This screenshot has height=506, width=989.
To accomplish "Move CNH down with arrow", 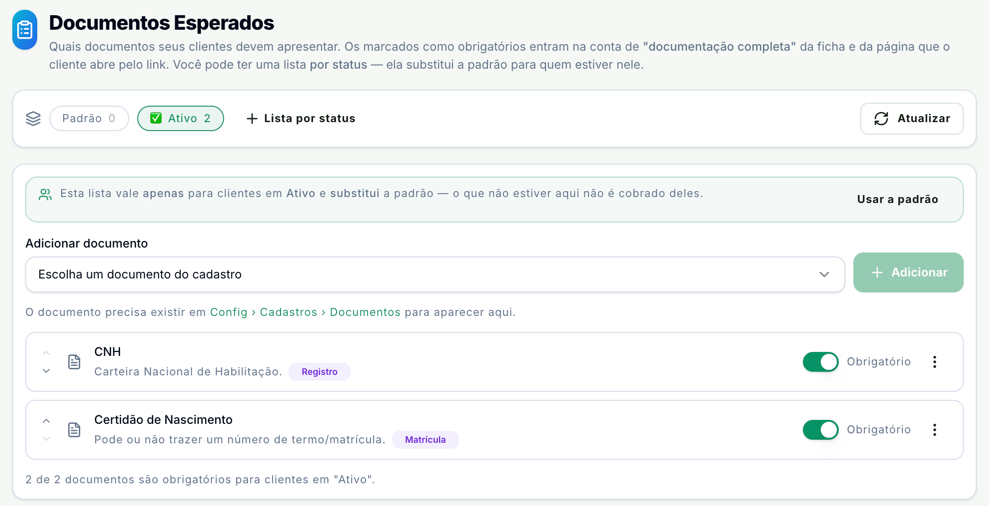I will (46, 371).
